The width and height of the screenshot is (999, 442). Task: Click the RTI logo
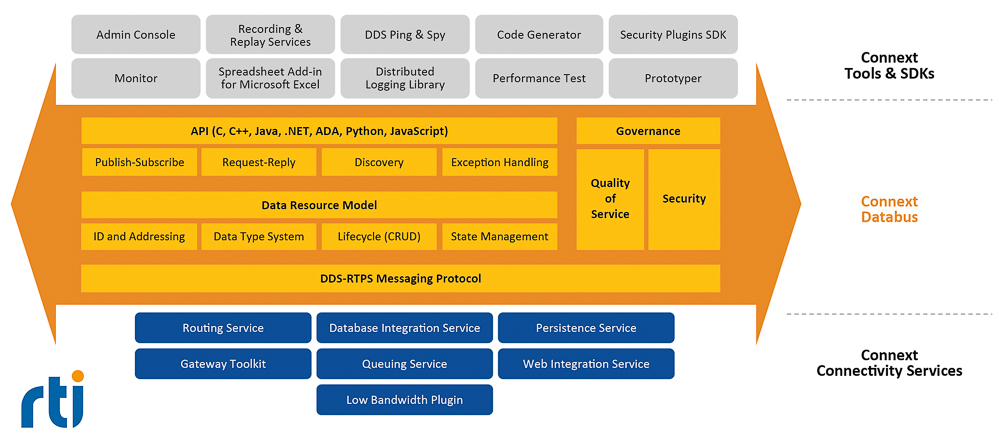[52, 399]
